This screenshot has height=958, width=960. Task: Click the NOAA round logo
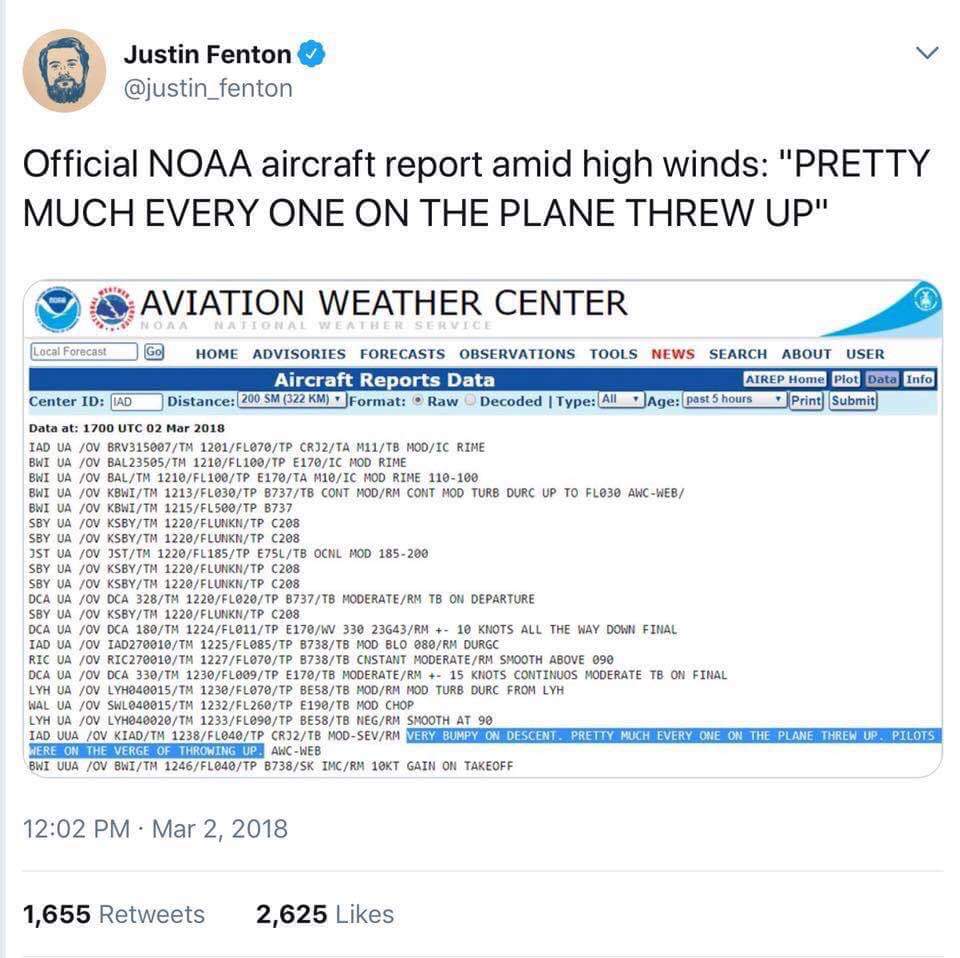coord(58,309)
